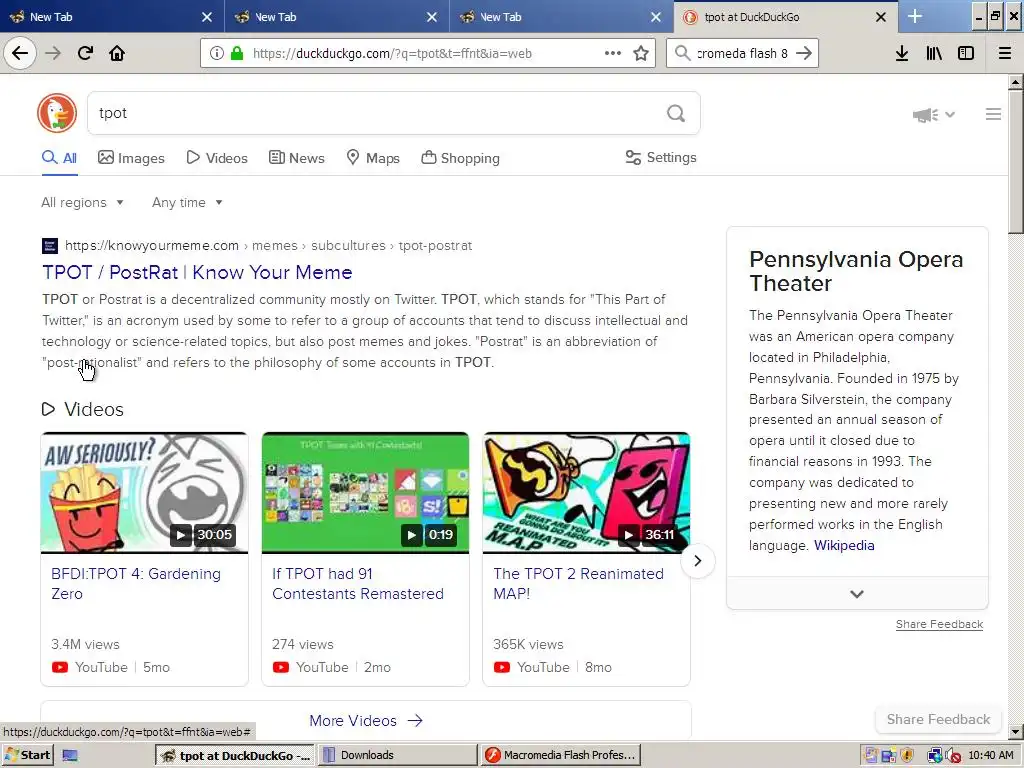Switch to the Maps results tab
Viewport: 1024px width, 768px height.
[373, 158]
